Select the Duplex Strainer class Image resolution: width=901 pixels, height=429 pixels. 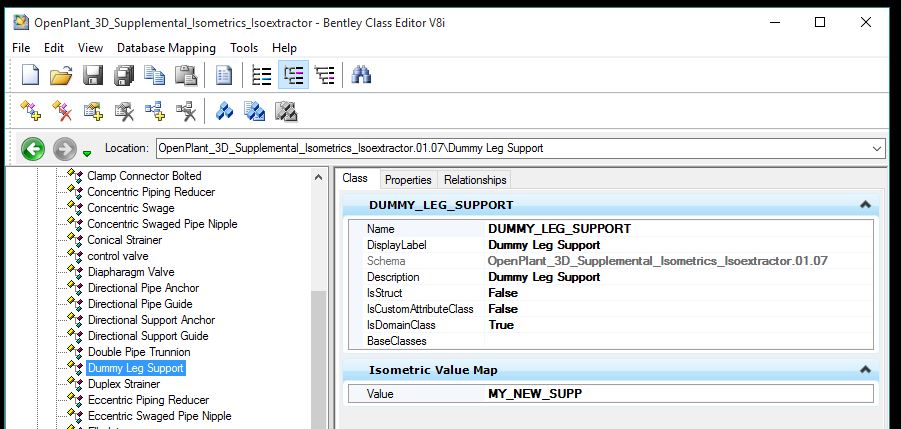click(124, 384)
